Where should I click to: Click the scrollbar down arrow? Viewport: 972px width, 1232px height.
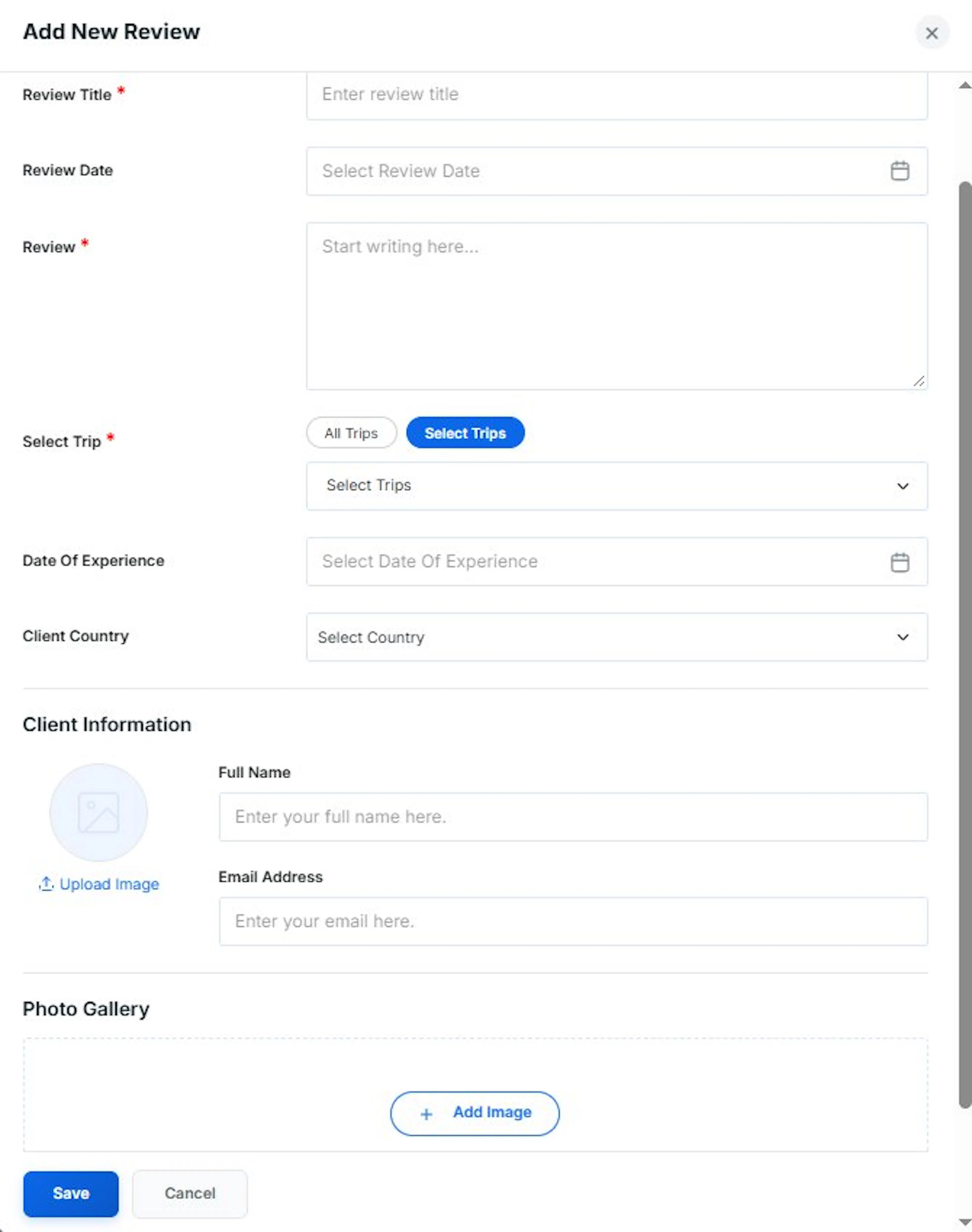[964, 1222]
